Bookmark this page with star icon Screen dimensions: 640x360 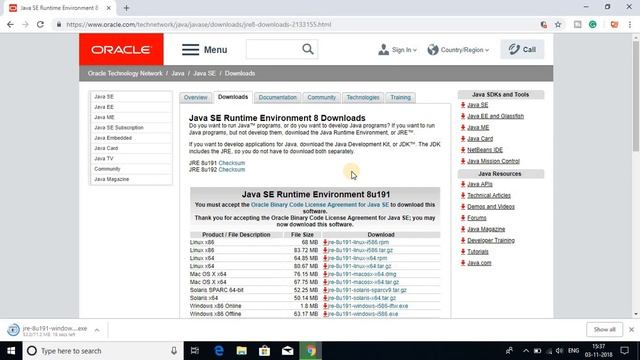(x=558, y=24)
